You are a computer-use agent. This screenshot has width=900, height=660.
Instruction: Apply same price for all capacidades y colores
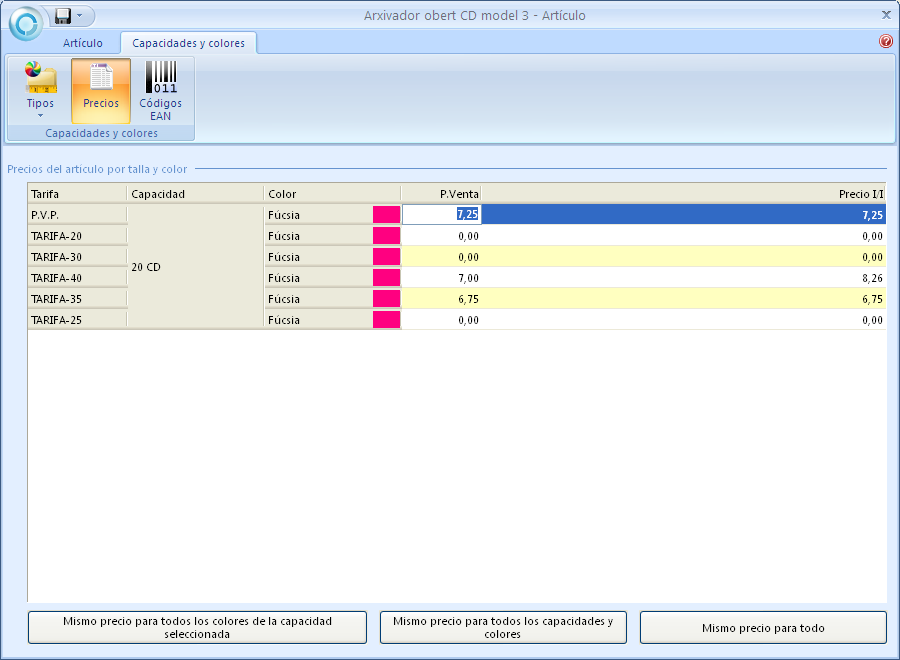point(503,627)
